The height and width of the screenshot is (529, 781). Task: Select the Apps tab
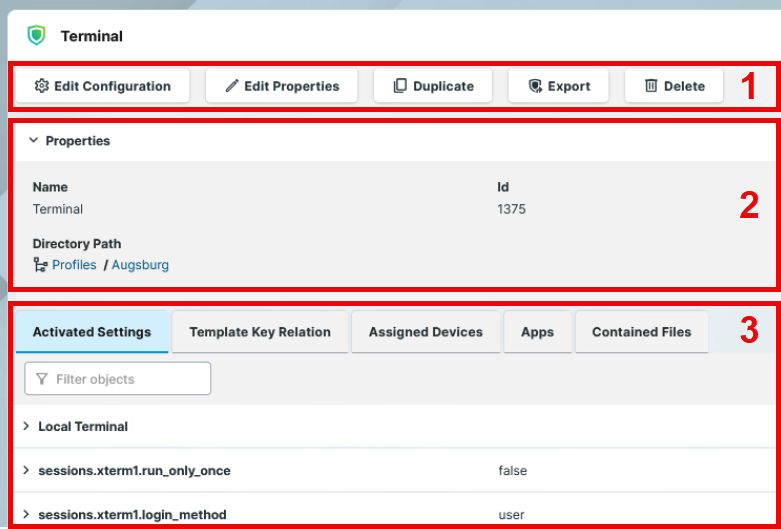pos(537,332)
